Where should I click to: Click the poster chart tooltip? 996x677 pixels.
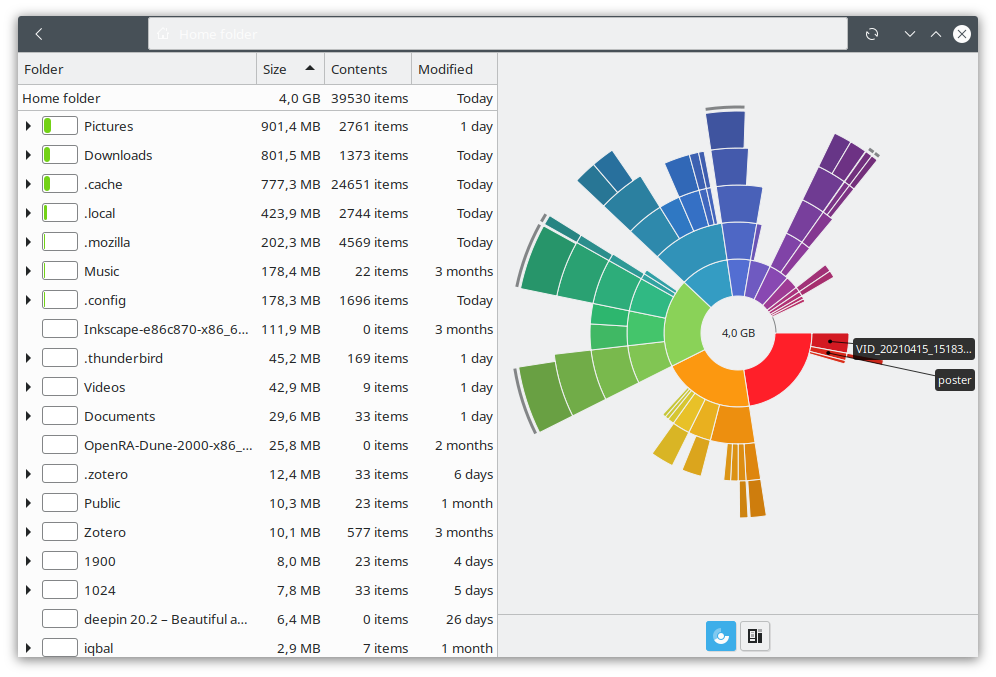pos(955,380)
